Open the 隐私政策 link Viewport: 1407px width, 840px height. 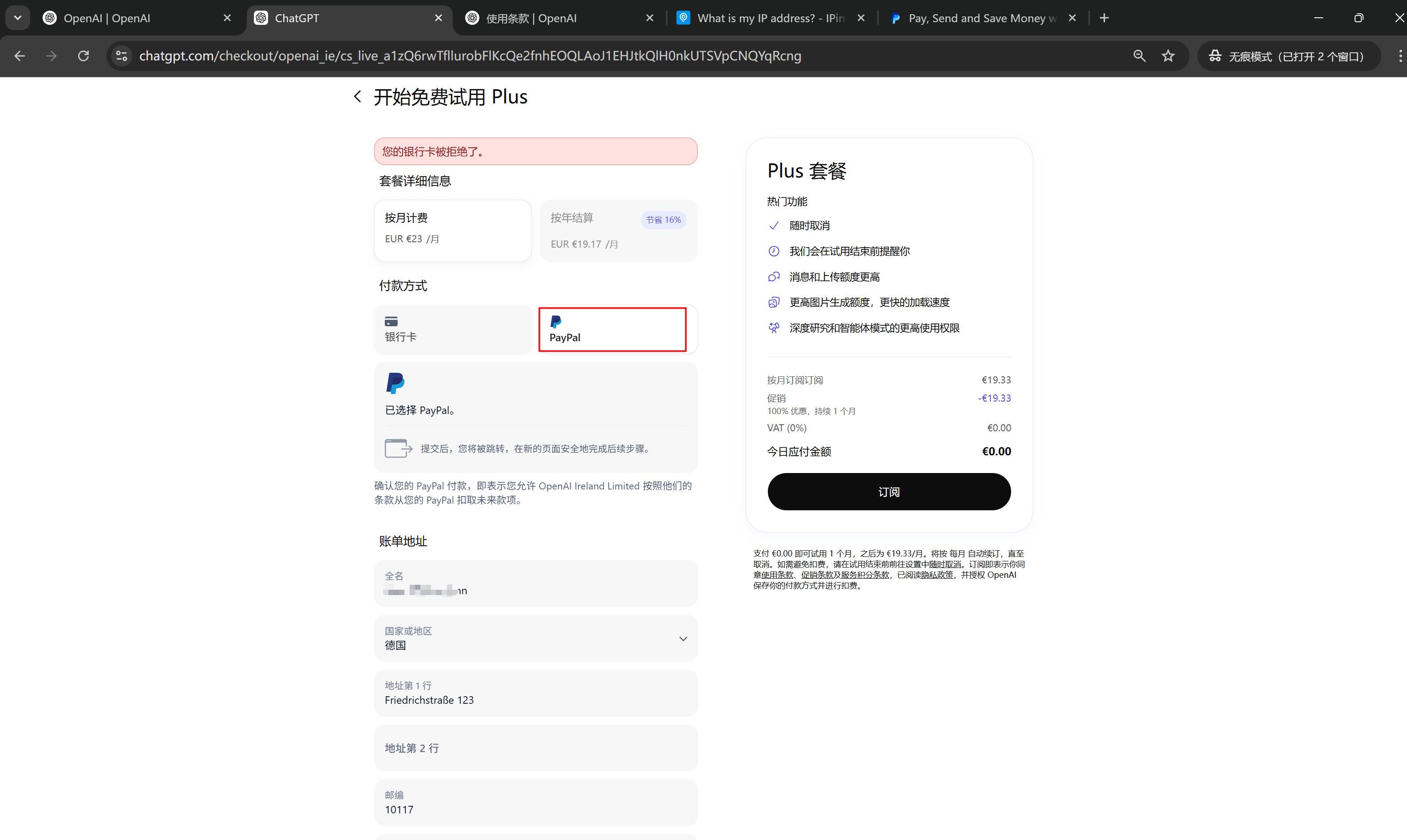point(937,575)
